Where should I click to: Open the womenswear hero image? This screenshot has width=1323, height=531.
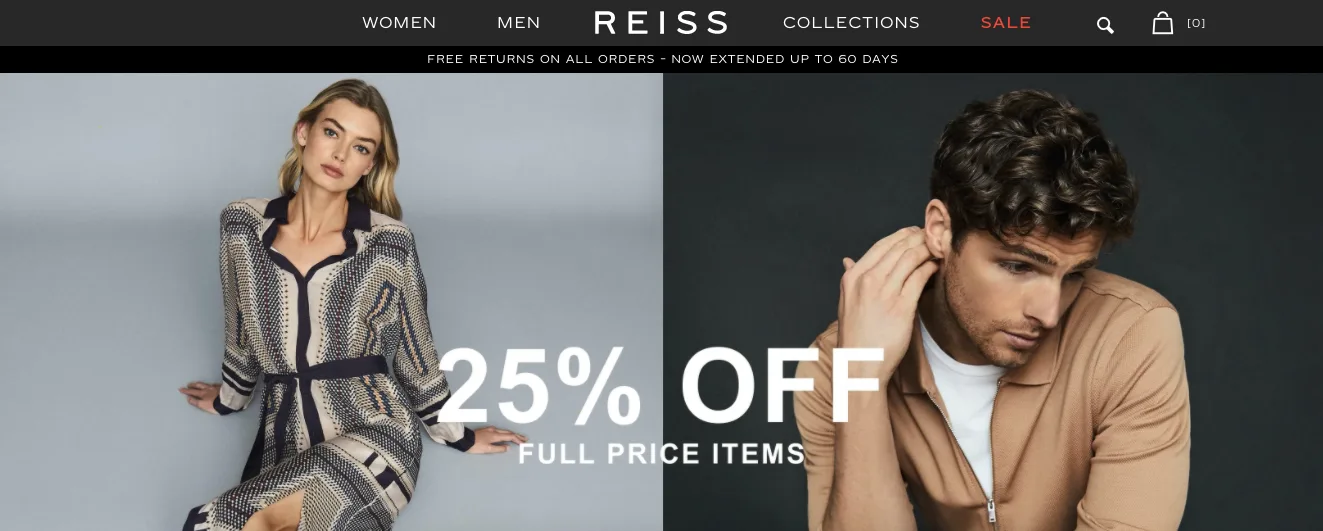point(331,302)
